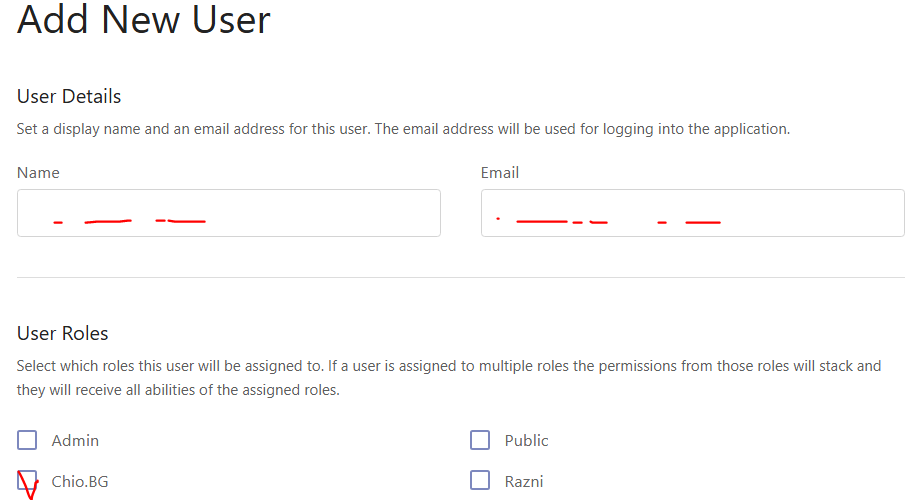The width and height of the screenshot is (905, 500).
Task: Click the 'receive all abilities' description line
Action: pos(178,390)
